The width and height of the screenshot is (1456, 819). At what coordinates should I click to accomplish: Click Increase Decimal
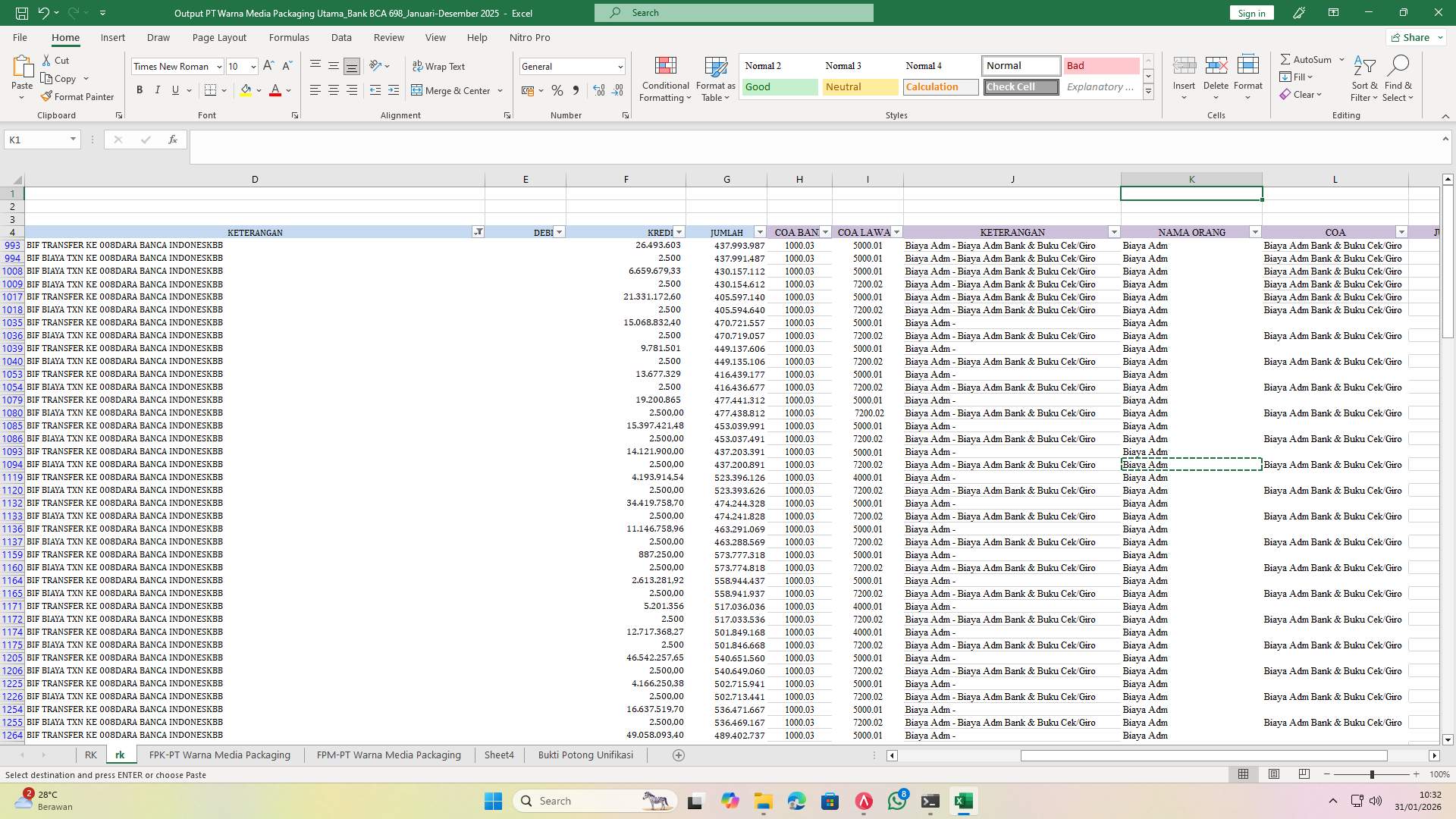pyautogui.click(x=598, y=90)
